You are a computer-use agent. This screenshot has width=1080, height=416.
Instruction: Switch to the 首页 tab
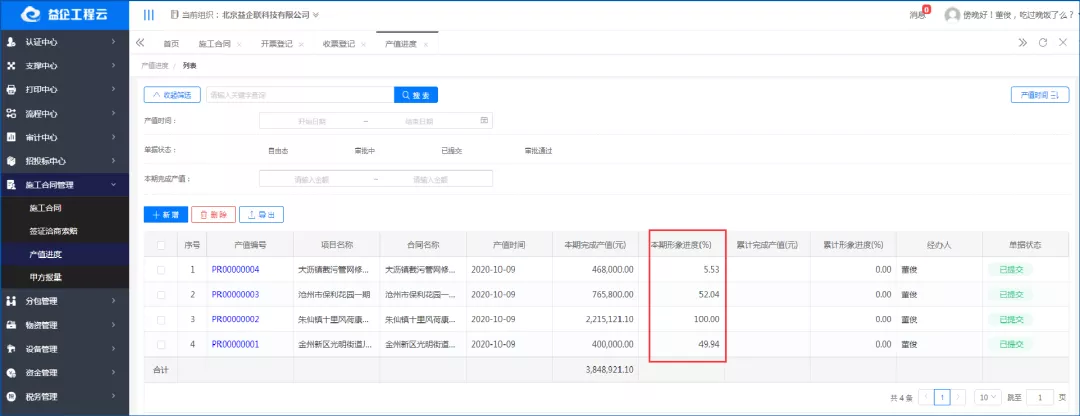[x=171, y=44]
